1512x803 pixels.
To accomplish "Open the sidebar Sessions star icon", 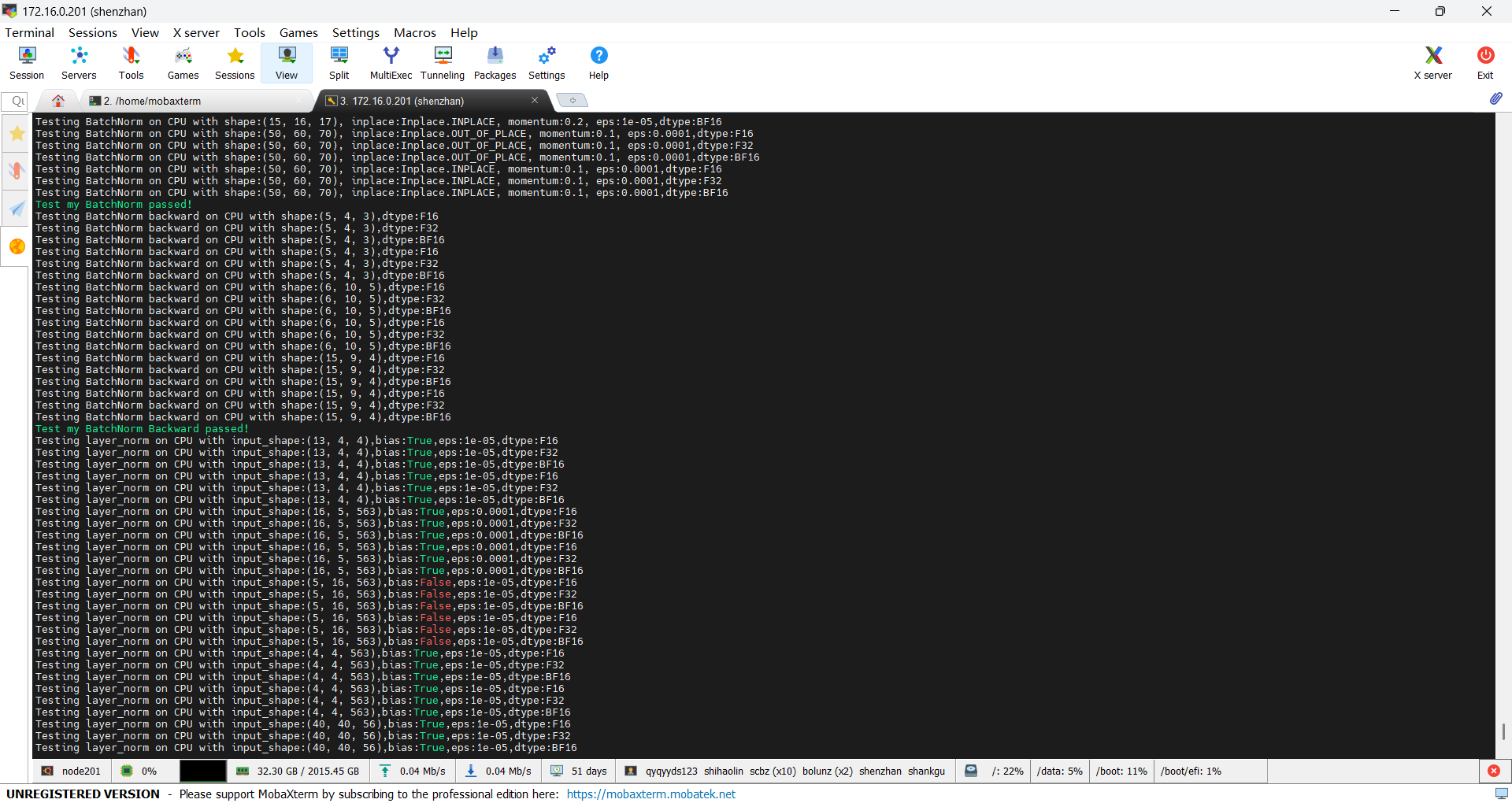I will tap(17, 134).
